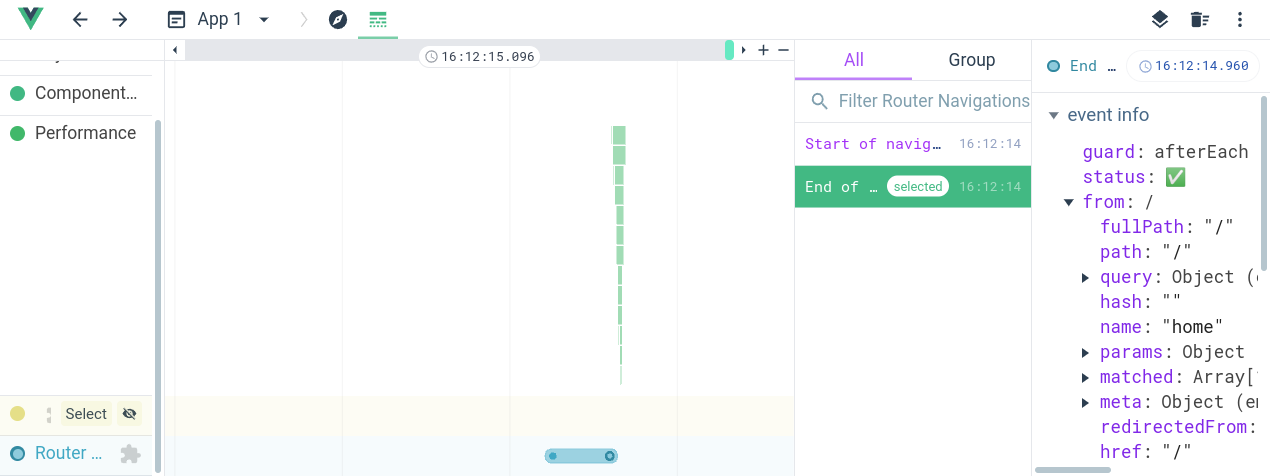The image size is (1270, 476).
Task: Go back with the left arrow
Action: 80,19
